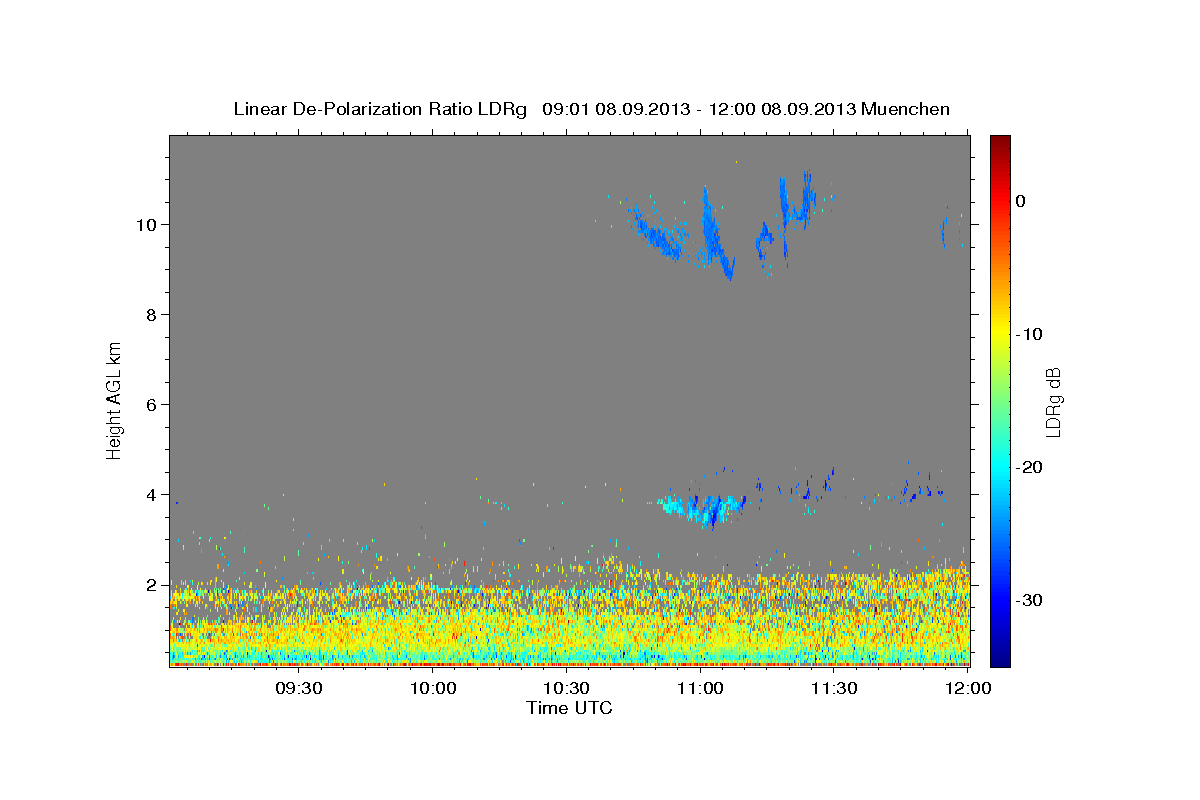This screenshot has width=1200, height=800.
Task: Click the colorbar value -30 label
Action: pyautogui.click(x=1030, y=600)
